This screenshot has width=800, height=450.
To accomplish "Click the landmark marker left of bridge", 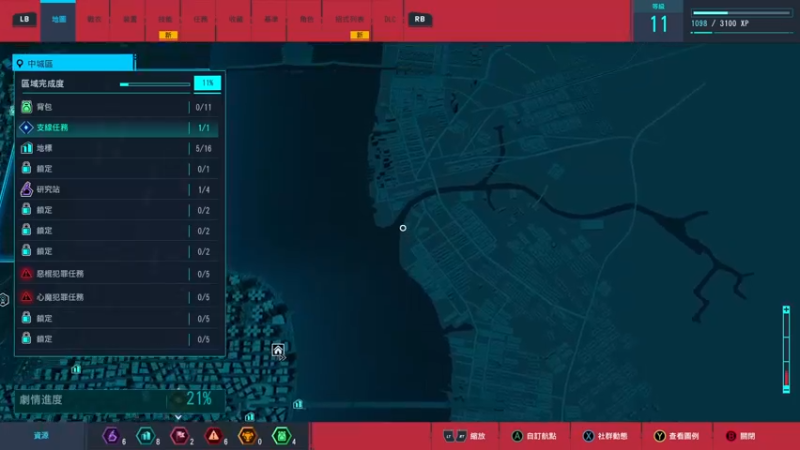I will 298,405.
